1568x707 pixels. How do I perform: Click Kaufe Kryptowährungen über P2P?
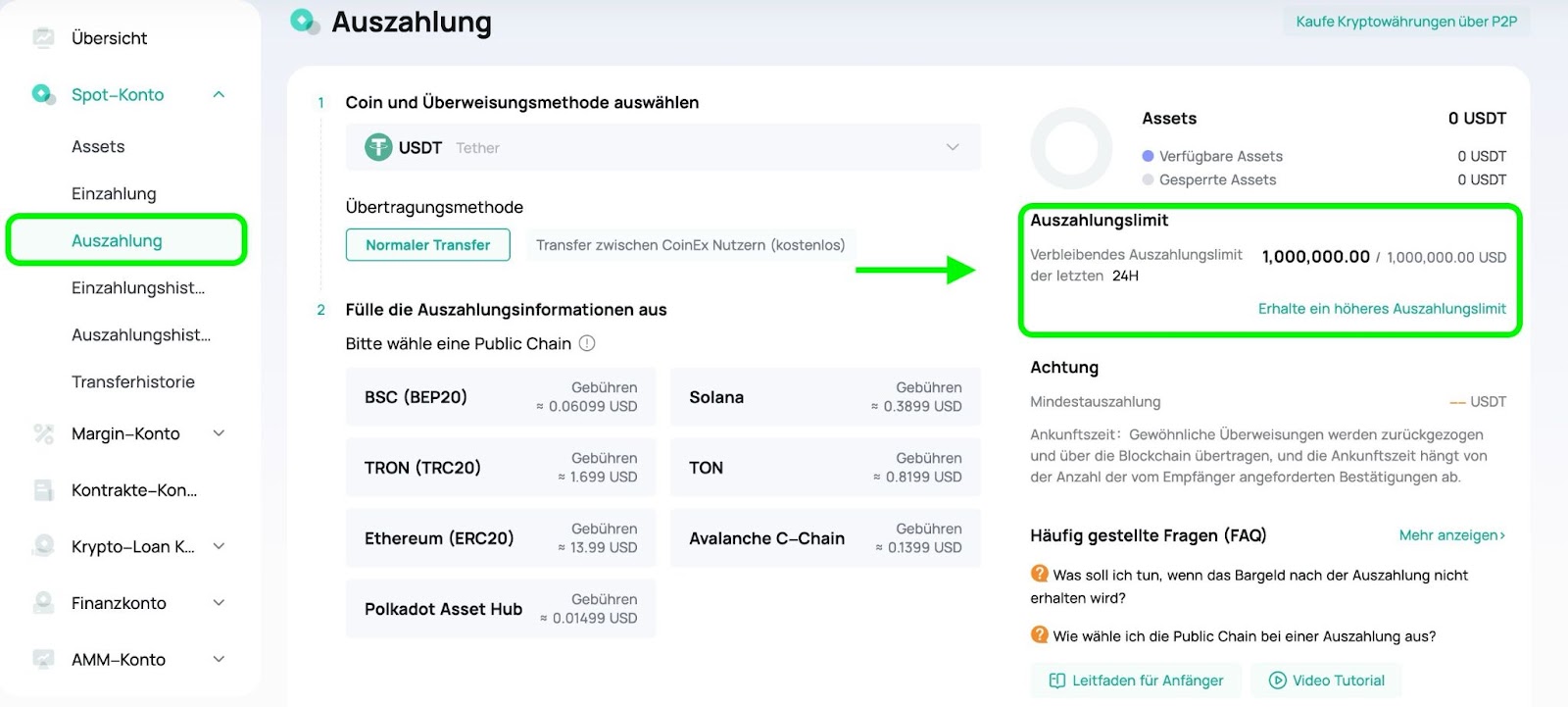pyautogui.click(x=1406, y=22)
